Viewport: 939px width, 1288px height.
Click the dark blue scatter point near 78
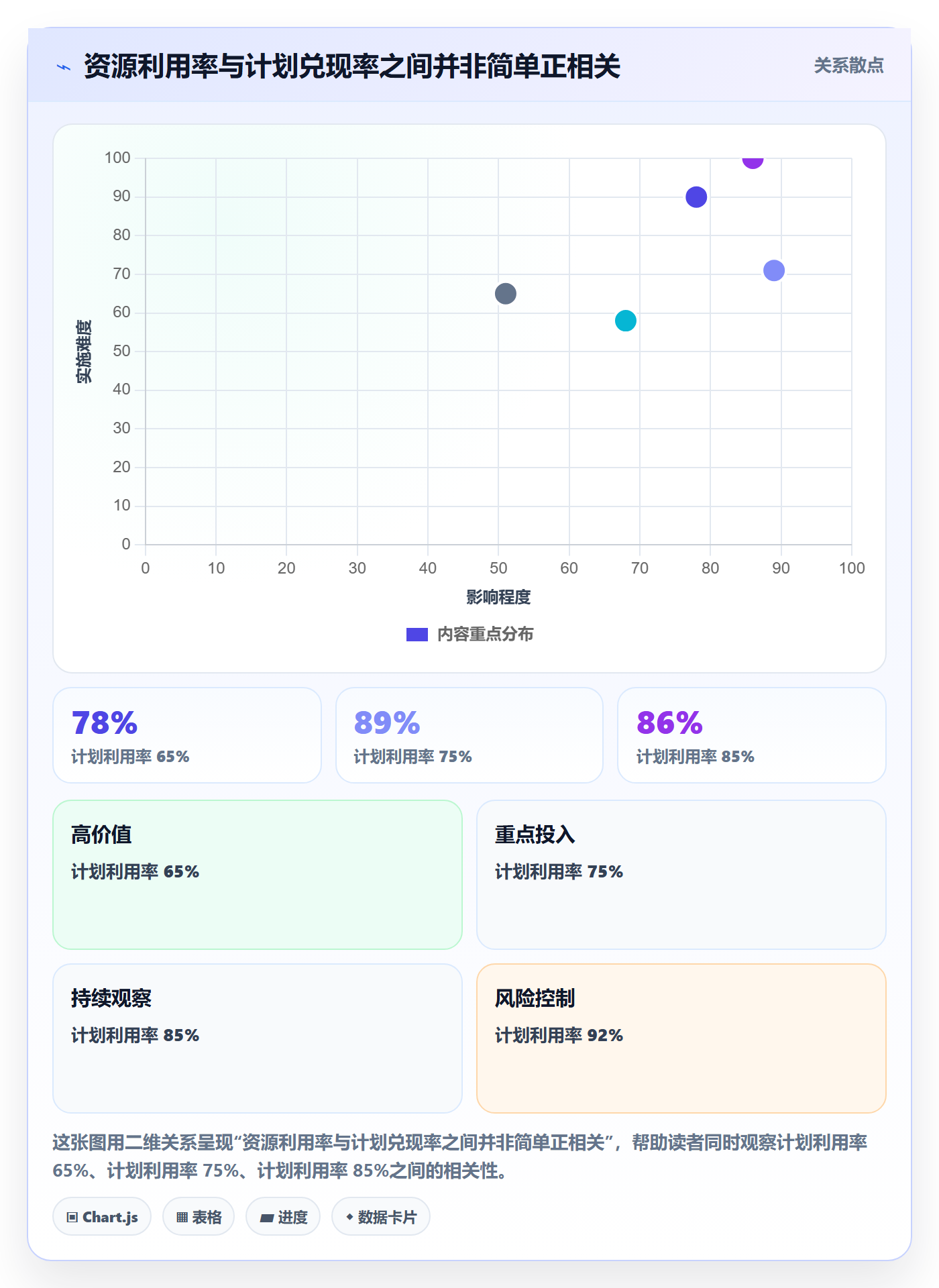696,197
